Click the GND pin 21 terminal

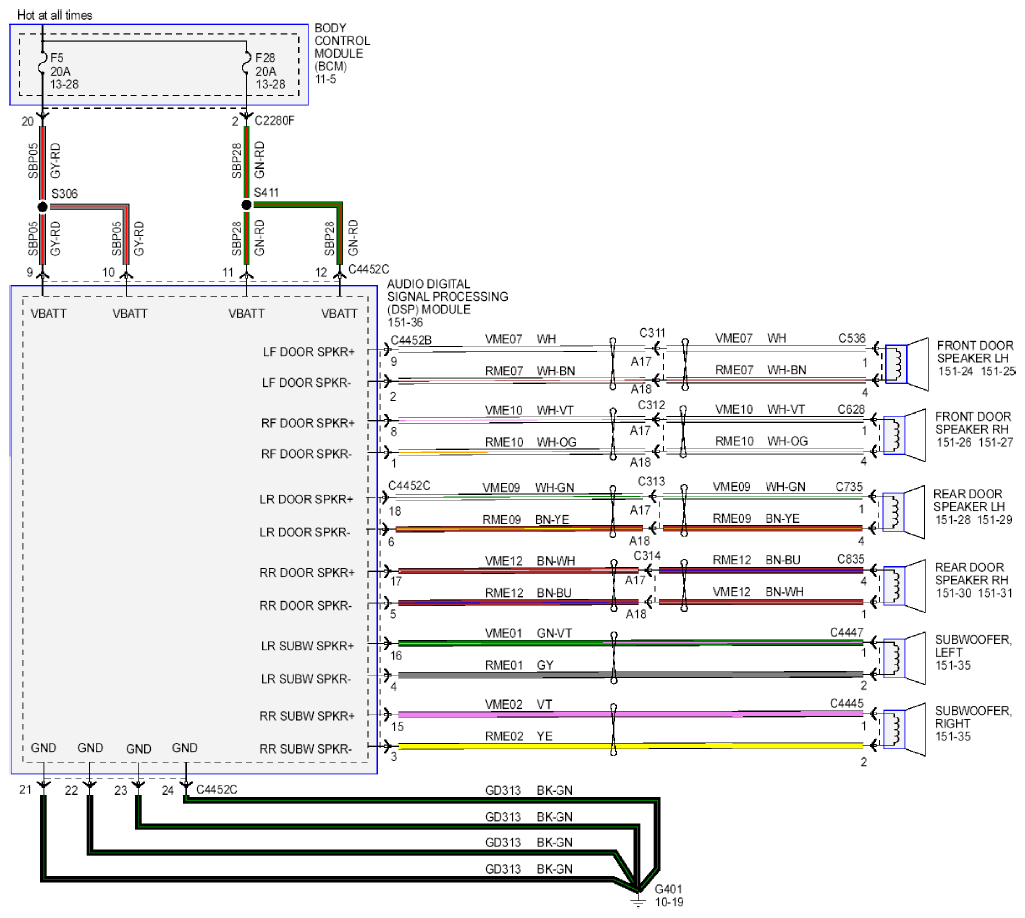[x=42, y=784]
